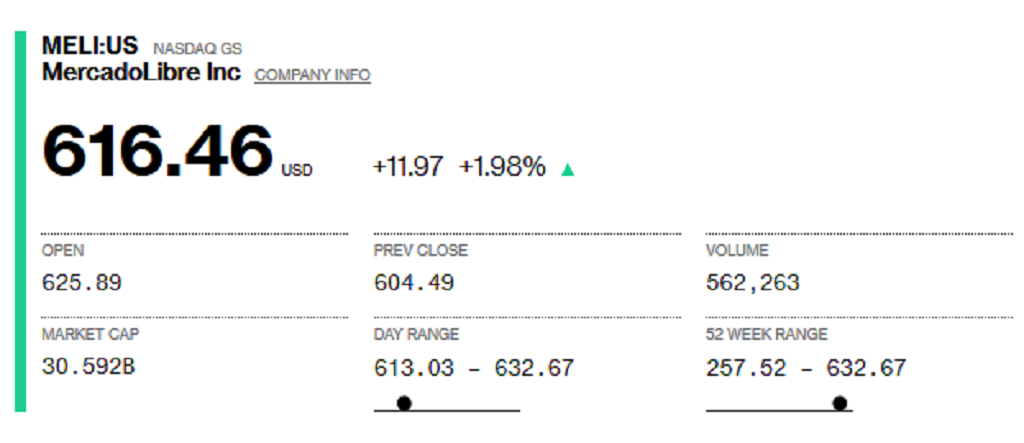Click the day range slider track
The image size is (1024, 443).
pyautogui.click(x=447, y=410)
